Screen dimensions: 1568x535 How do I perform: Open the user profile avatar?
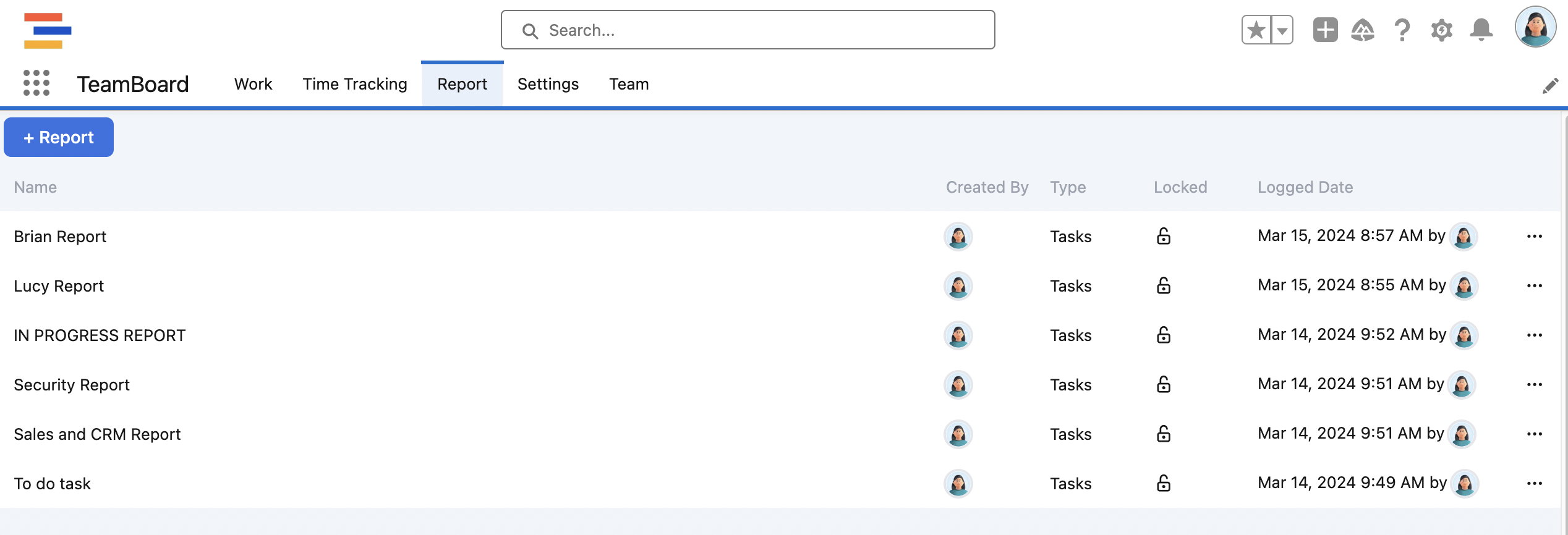click(x=1535, y=28)
